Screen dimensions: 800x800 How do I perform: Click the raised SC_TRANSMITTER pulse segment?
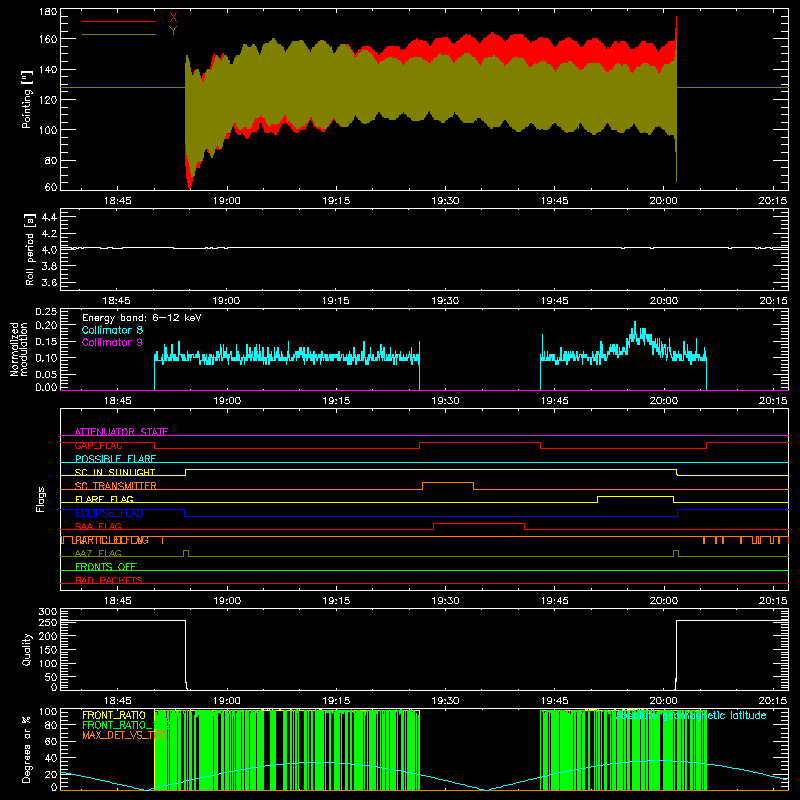tap(448, 483)
